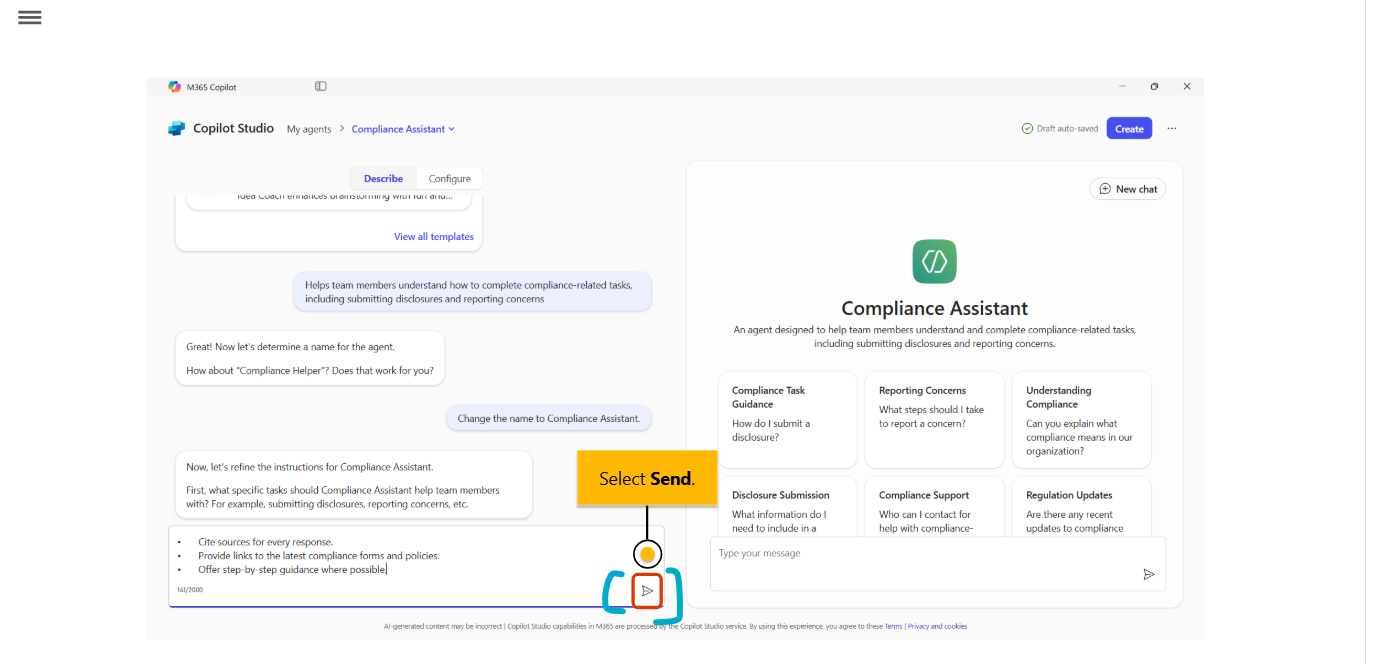Click the Draft auto-saved status
The height and width of the screenshot is (664, 1377).
pos(1060,128)
